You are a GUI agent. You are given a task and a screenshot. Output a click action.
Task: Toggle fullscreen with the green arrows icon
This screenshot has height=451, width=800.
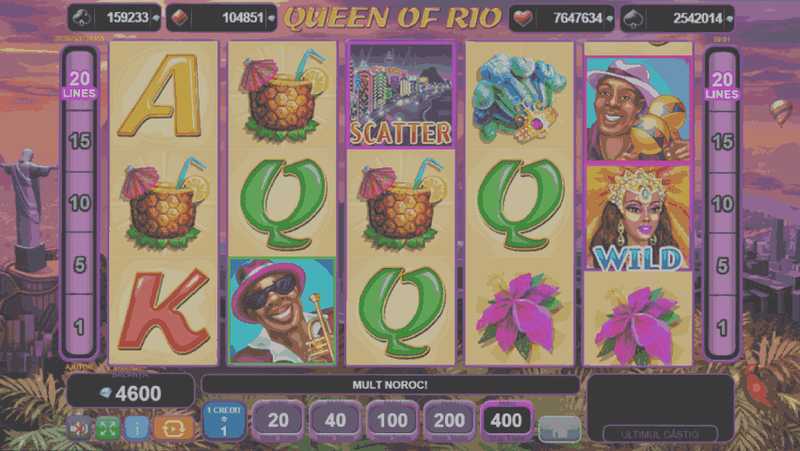[x=108, y=429]
